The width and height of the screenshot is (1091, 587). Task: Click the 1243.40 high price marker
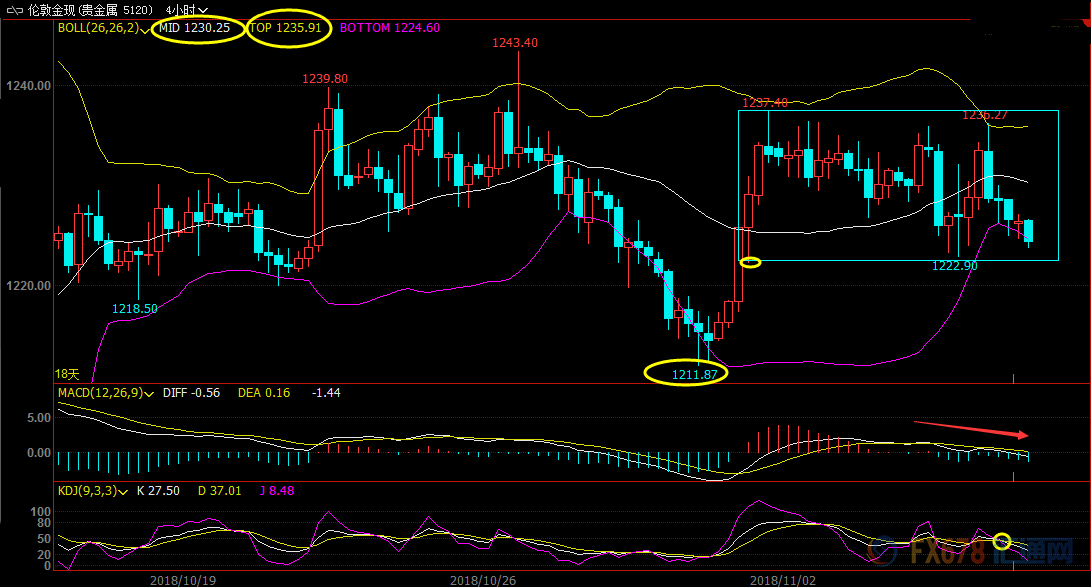(515, 42)
